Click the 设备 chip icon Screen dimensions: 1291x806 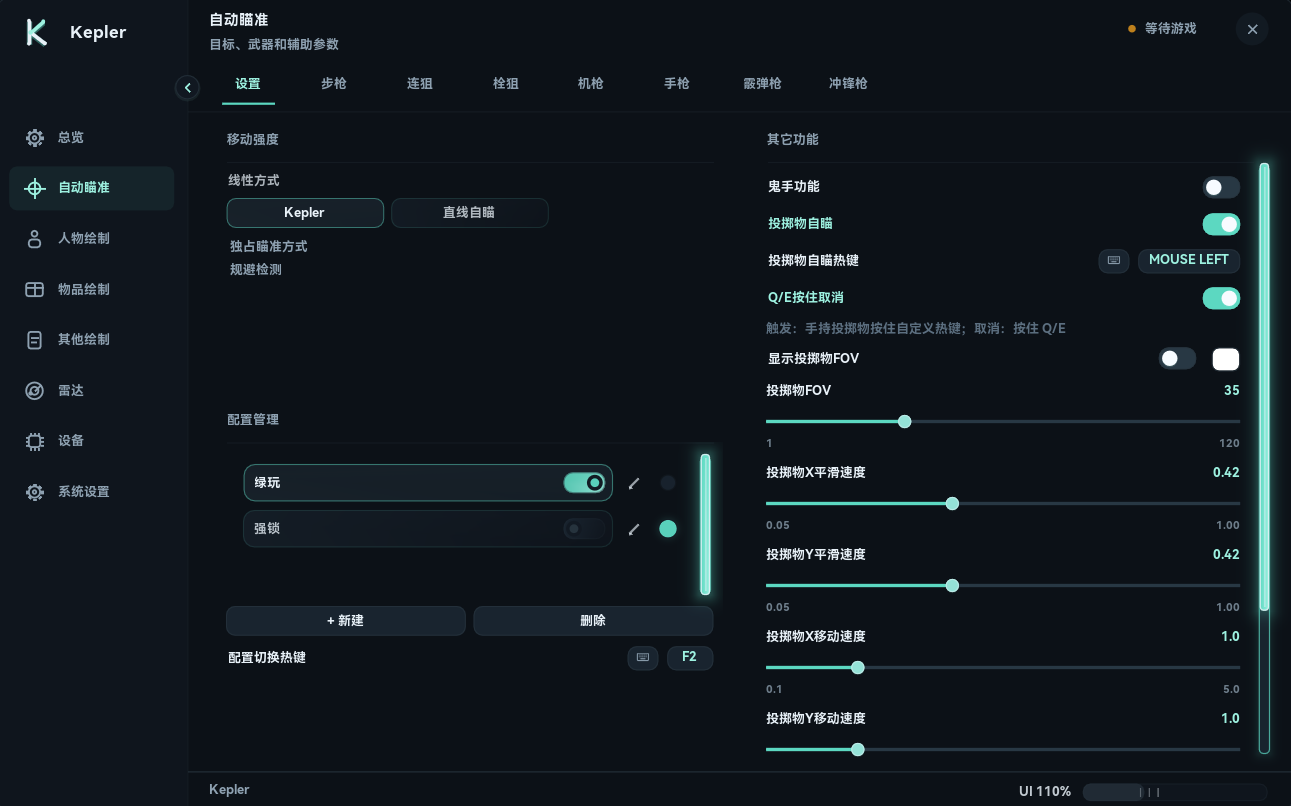click(35, 441)
